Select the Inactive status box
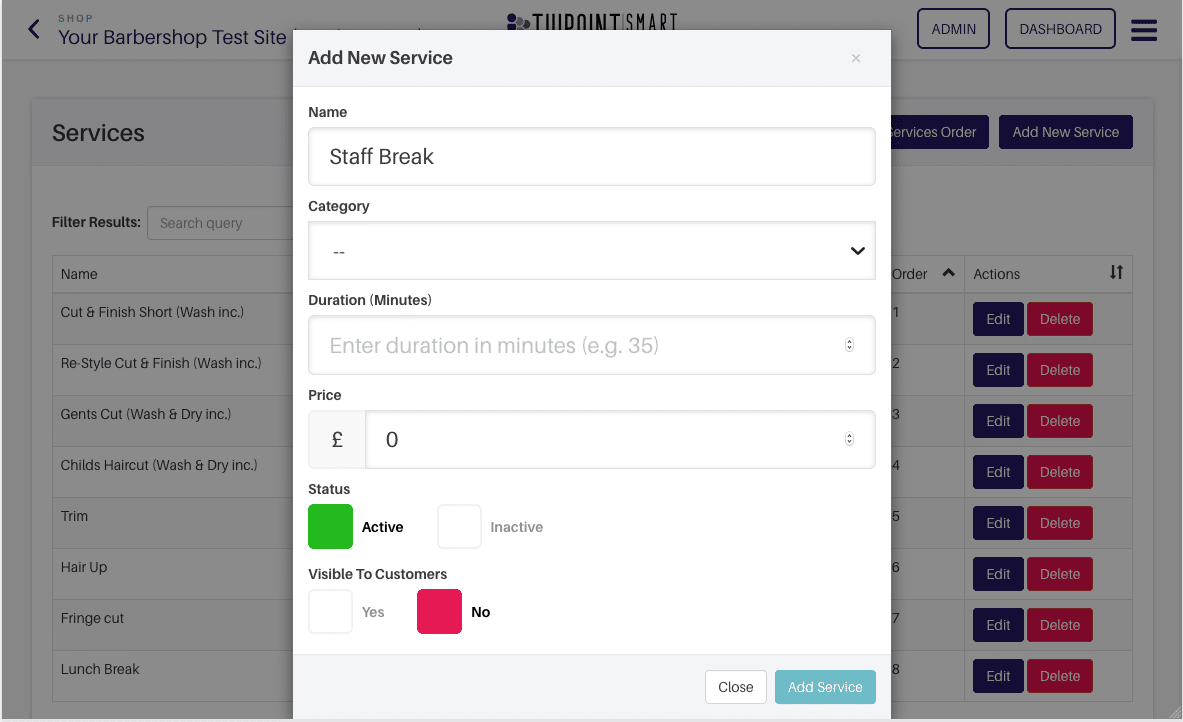 pos(459,527)
